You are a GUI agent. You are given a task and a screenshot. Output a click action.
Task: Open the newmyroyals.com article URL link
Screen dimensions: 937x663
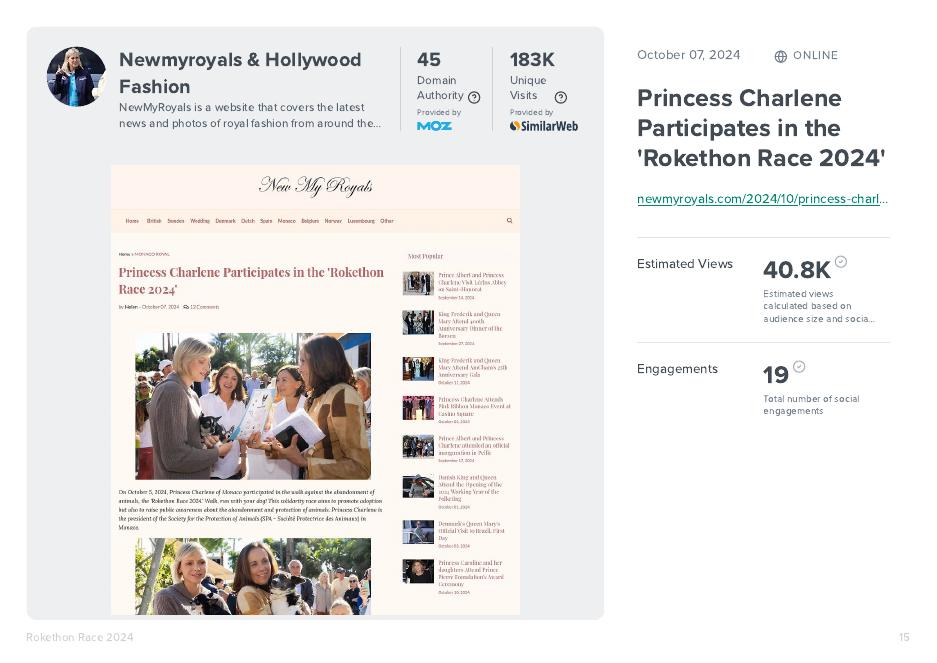click(x=763, y=199)
